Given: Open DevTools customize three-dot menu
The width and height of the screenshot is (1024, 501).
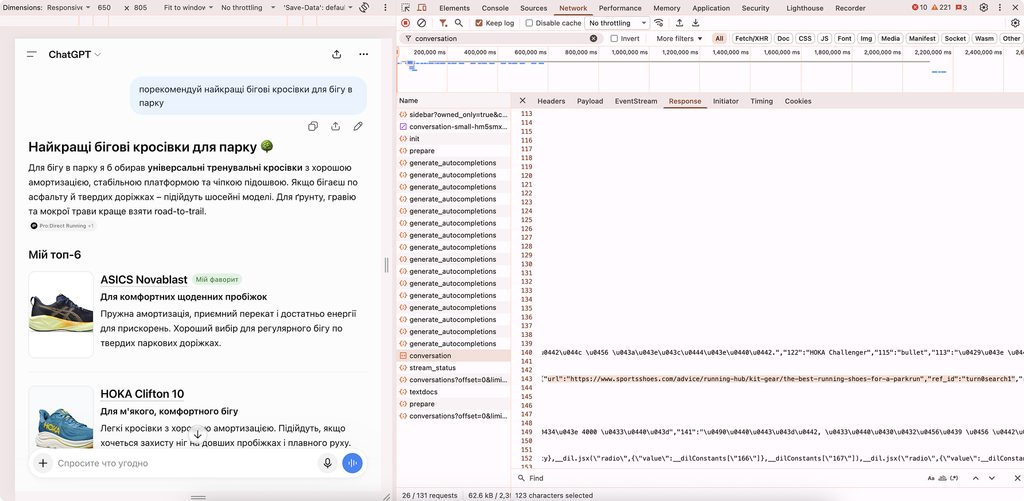Looking at the screenshot, I should tap(1002, 8).
